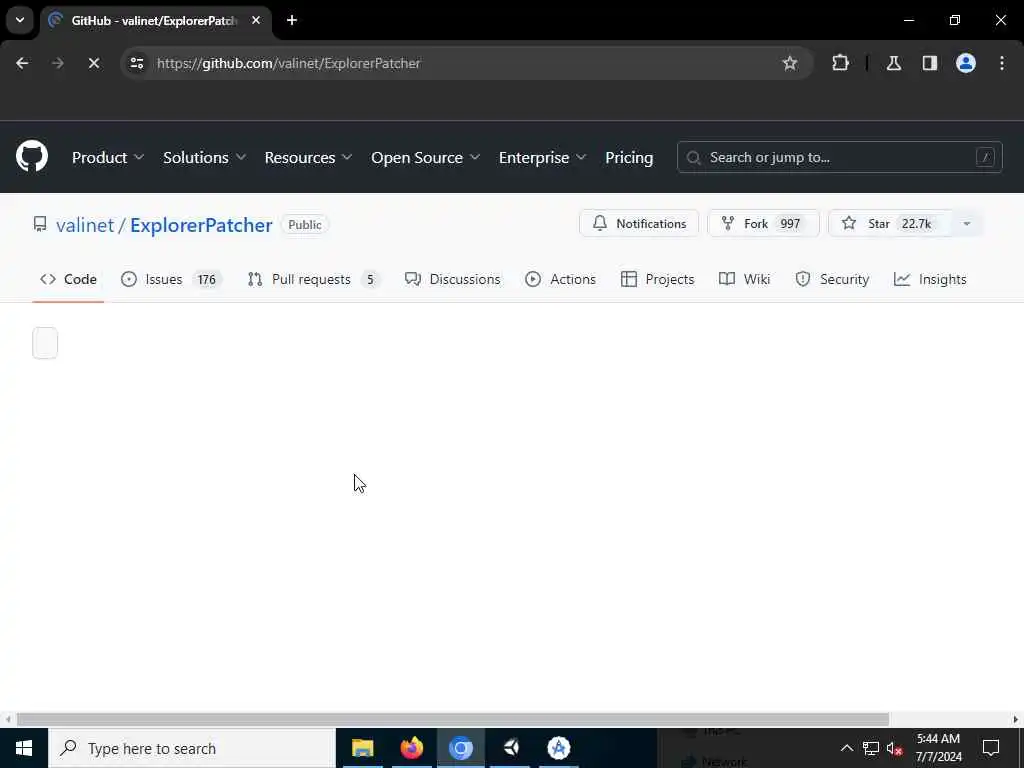Toggle browser side panel icon

929,63
